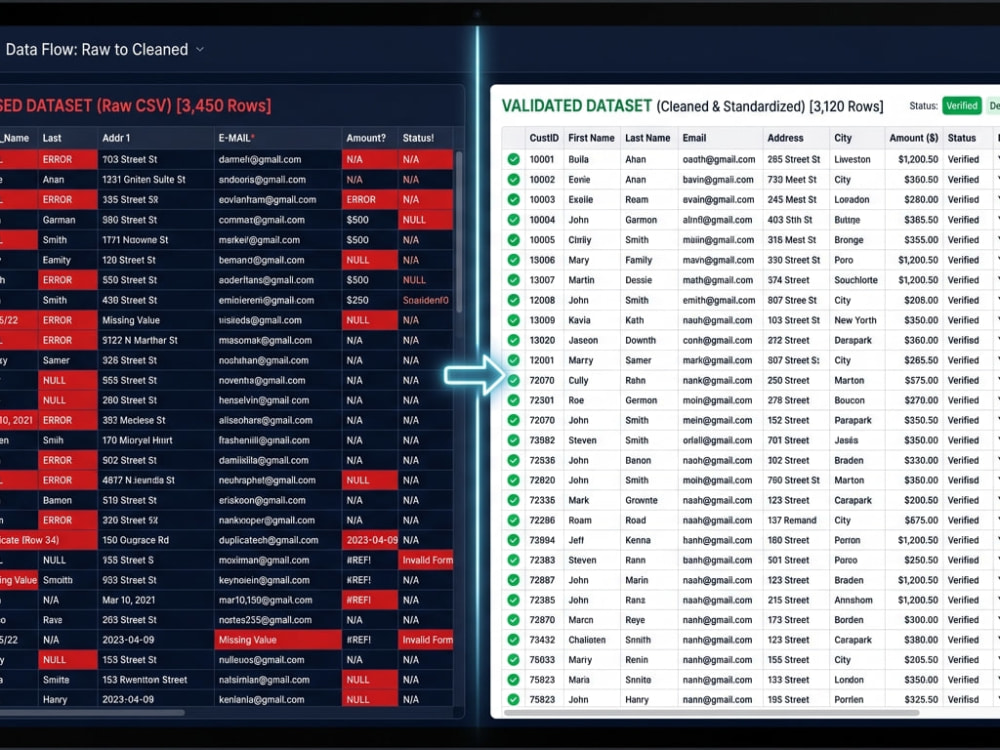Select the green check for CustID 13007
1000x750 pixels.
[x=513, y=280]
